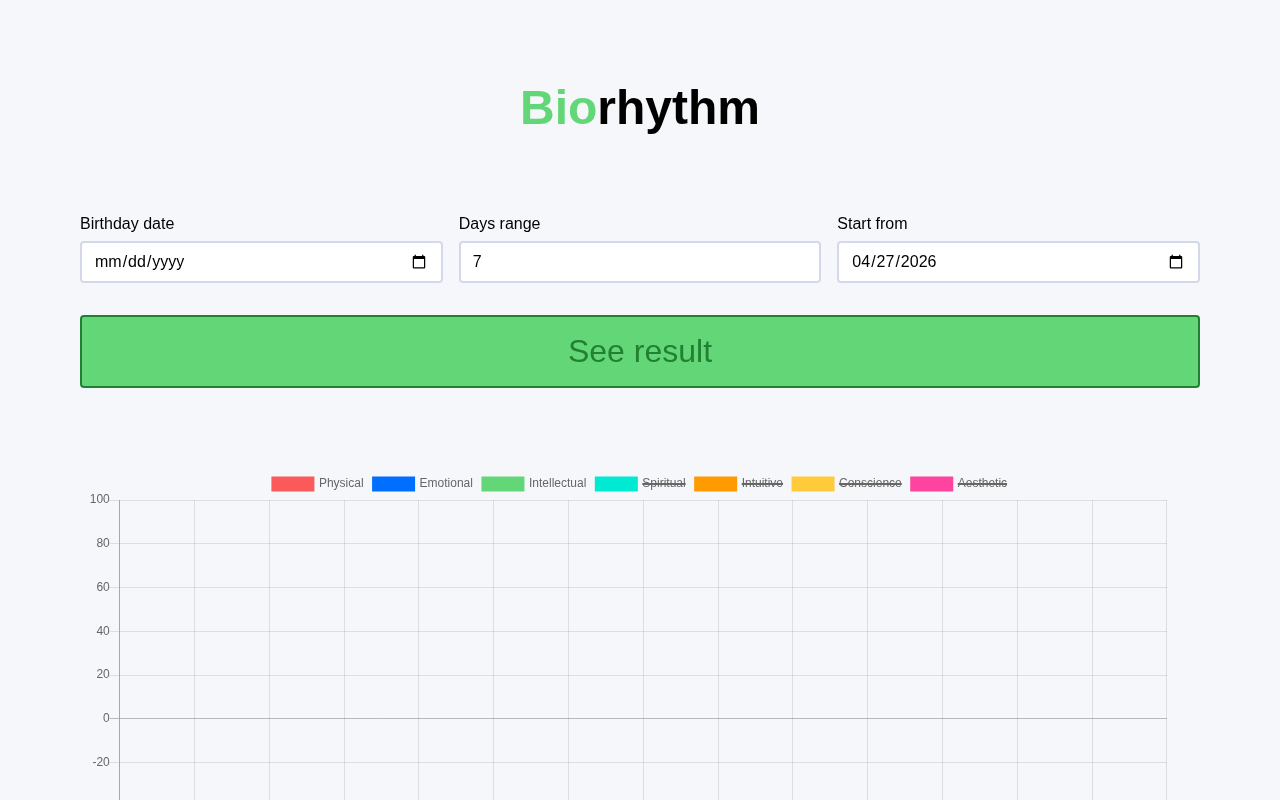The height and width of the screenshot is (800, 1280).
Task: Toggle Intellectual series legend label
Action: (557, 483)
